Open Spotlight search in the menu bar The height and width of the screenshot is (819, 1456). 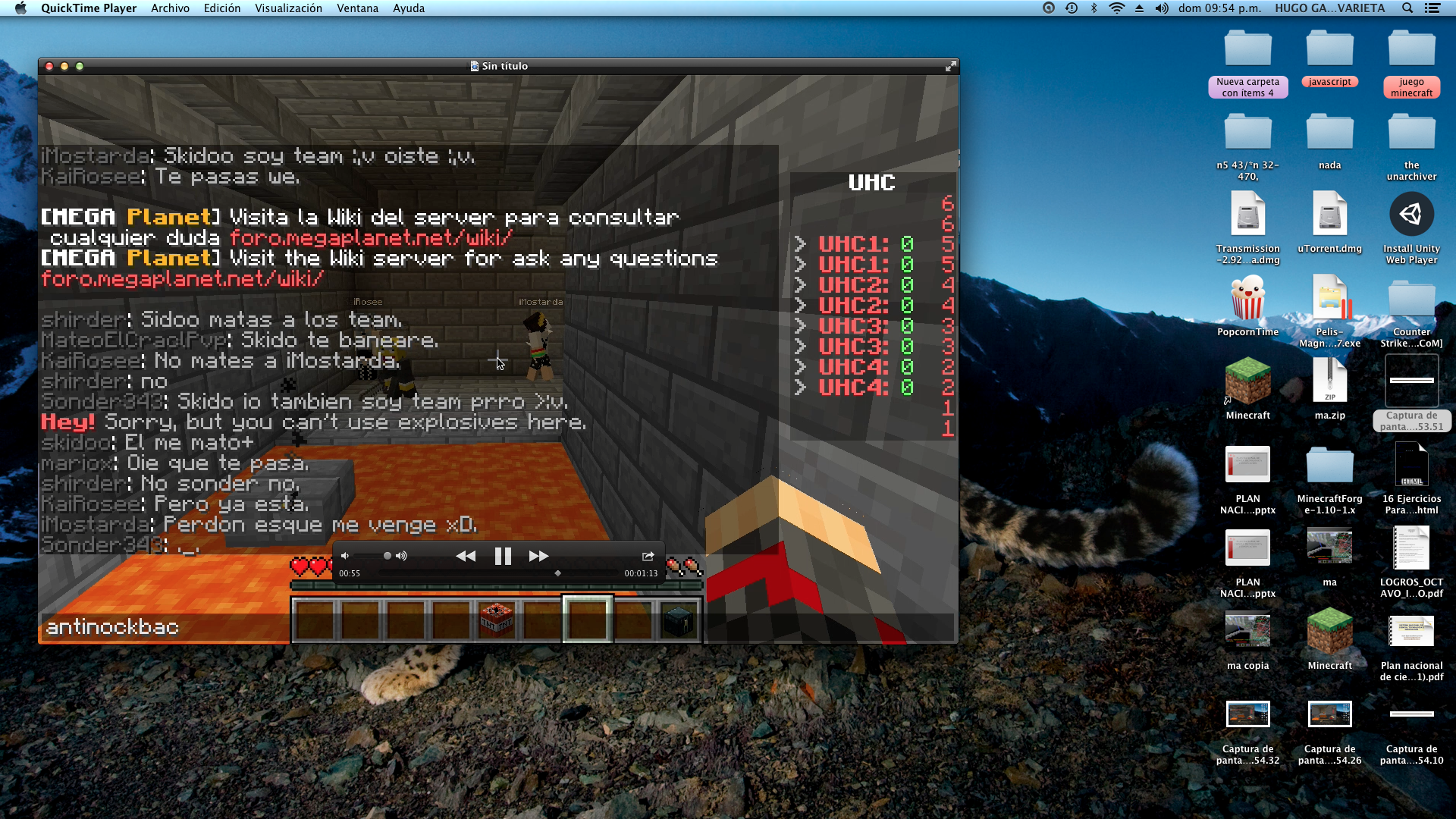(1407, 8)
